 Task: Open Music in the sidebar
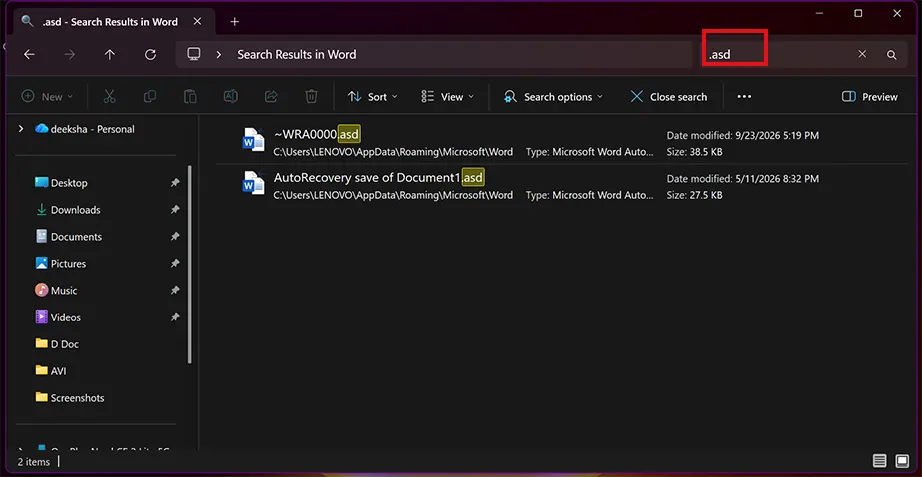(x=56, y=291)
